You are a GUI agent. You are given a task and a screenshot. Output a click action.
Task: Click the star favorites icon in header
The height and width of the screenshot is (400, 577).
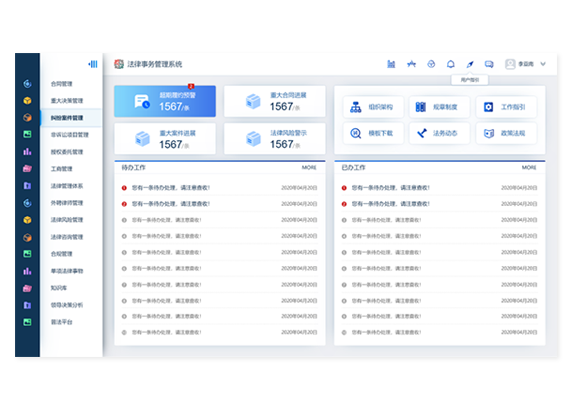coord(411,64)
